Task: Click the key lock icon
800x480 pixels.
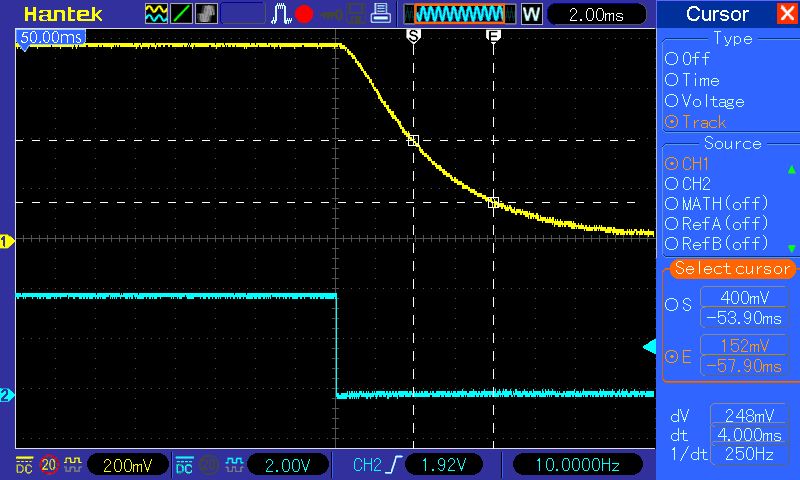Action: coord(331,14)
